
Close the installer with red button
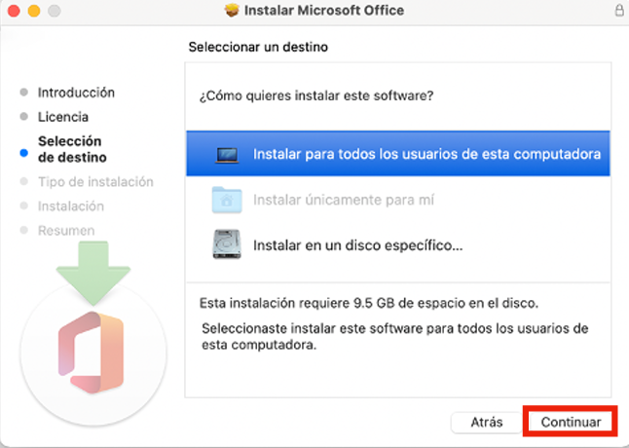pos(14,11)
